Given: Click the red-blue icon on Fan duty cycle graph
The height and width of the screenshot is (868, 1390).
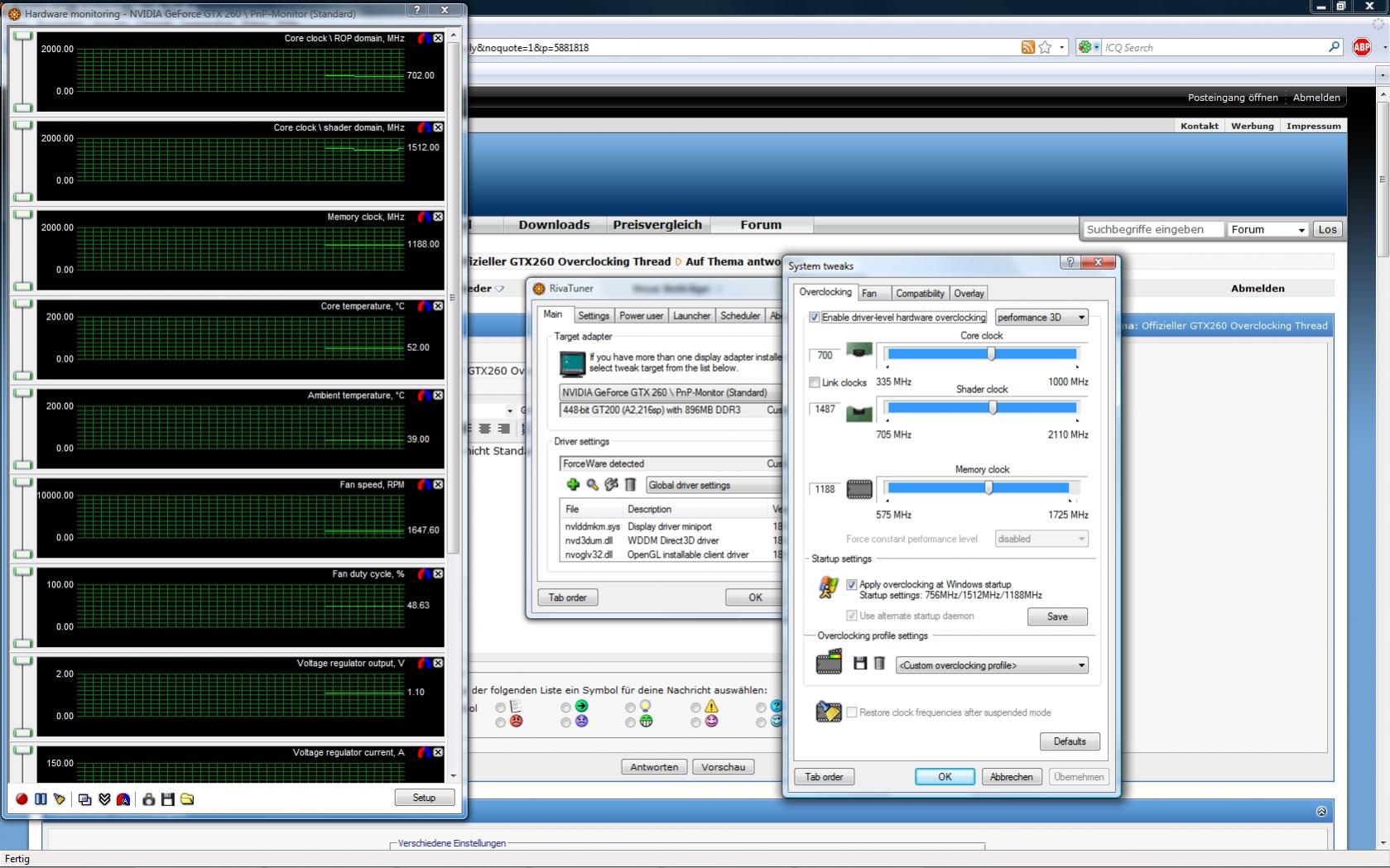Looking at the screenshot, I should (x=424, y=574).
